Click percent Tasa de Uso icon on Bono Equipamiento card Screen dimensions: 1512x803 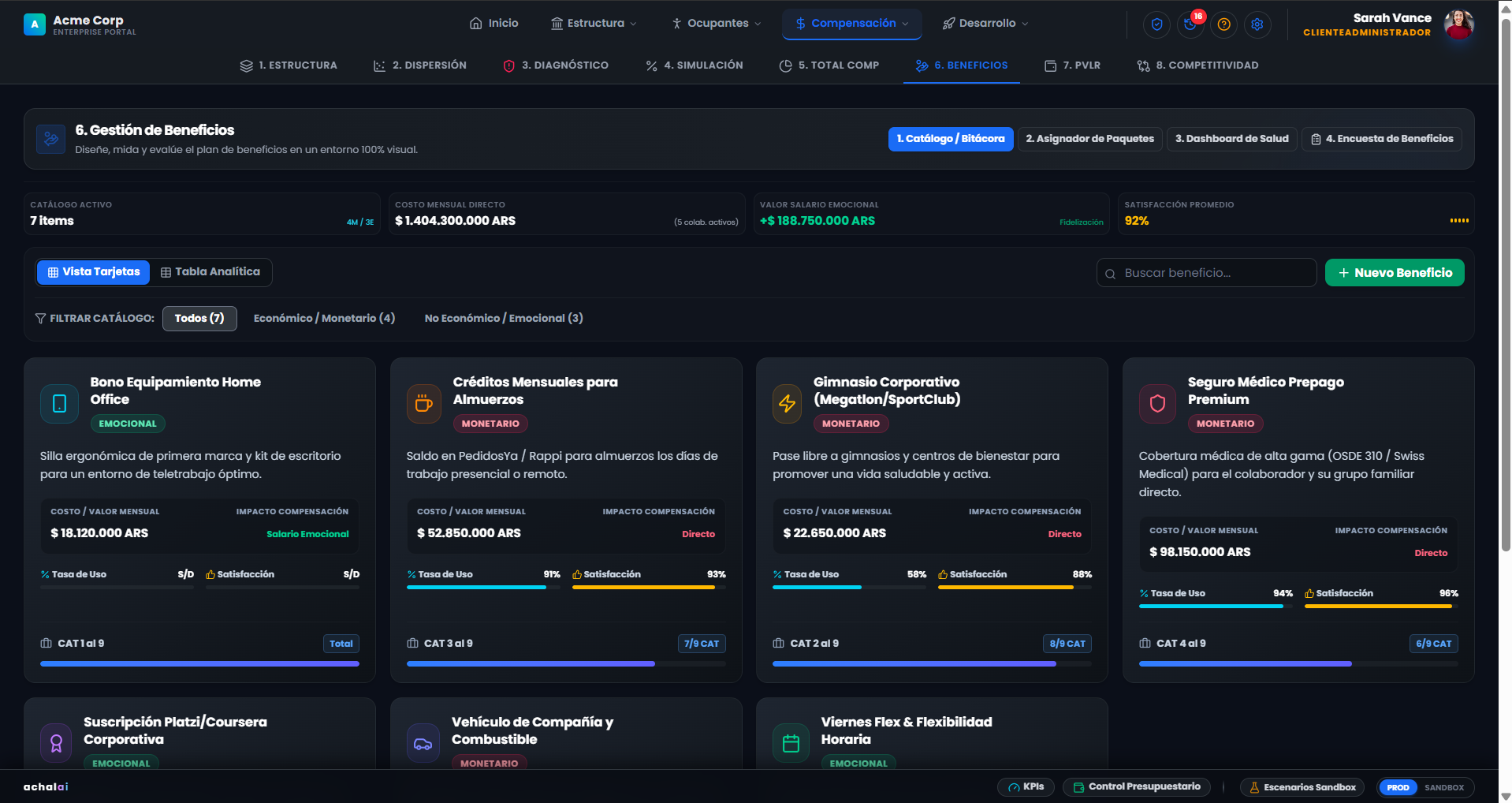[45, 575]
